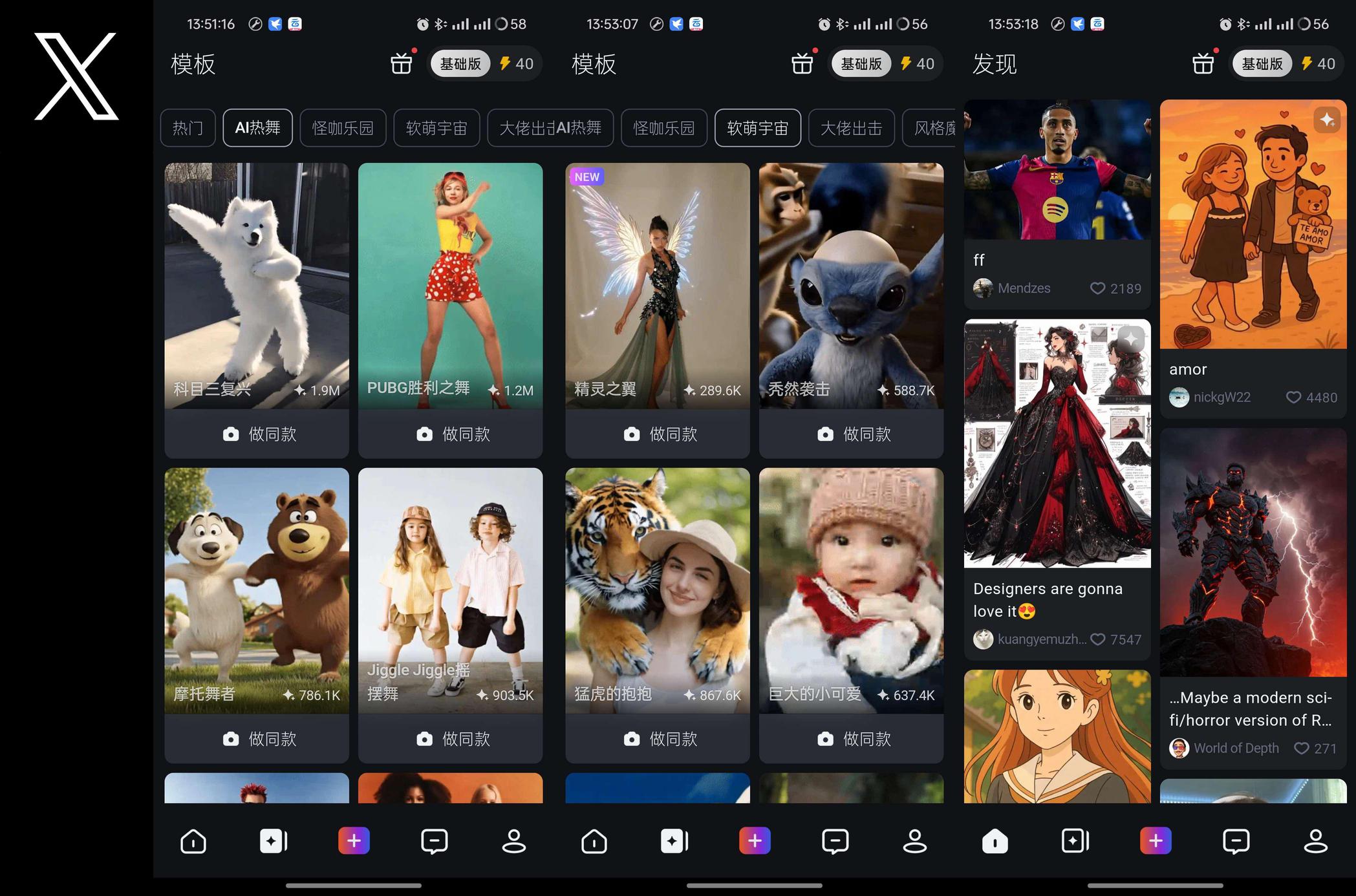This screenshot has height=896, width=1356.
Task: Open the nickgW22 author avatar
Action: tap(1179, 397)
